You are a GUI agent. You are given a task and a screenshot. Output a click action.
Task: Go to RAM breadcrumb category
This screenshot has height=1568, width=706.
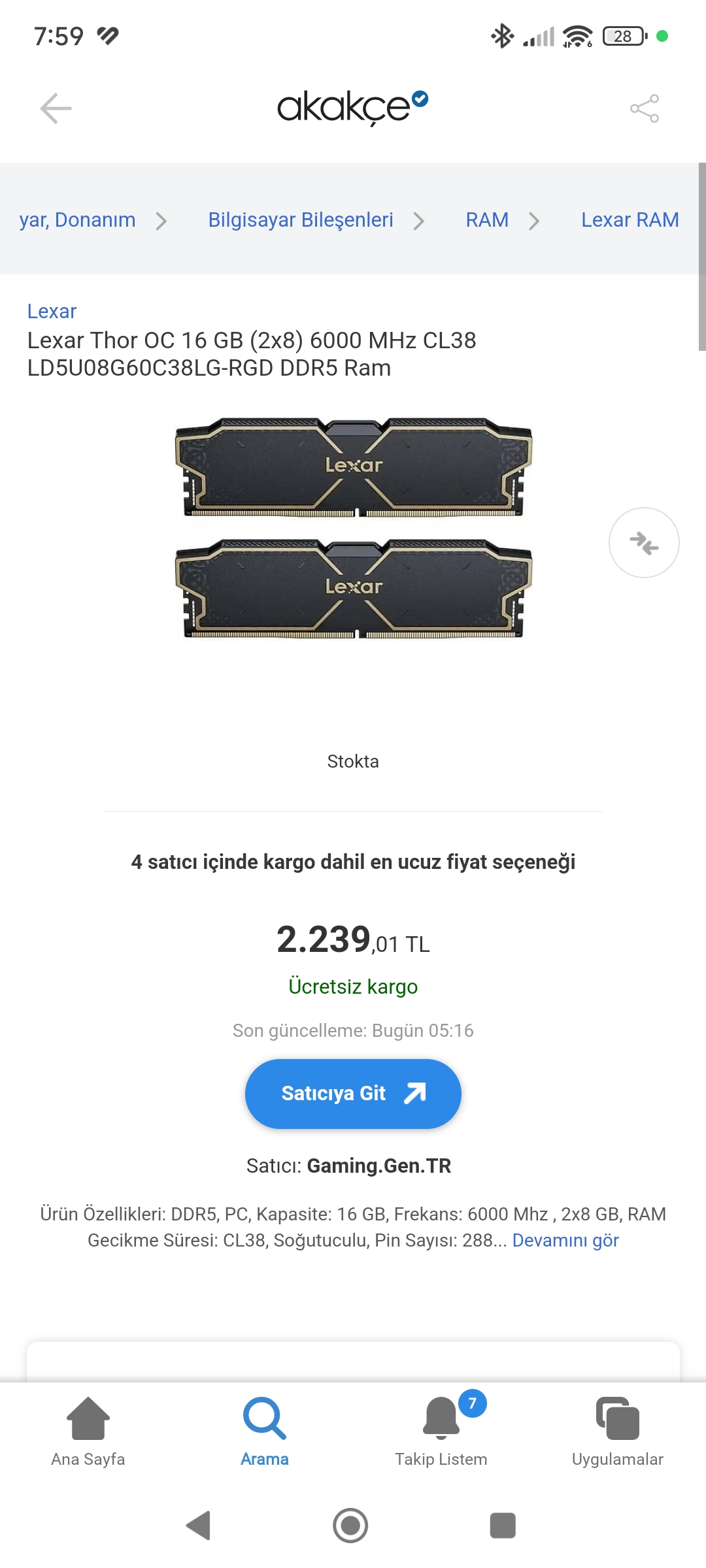tap(487, 220)
